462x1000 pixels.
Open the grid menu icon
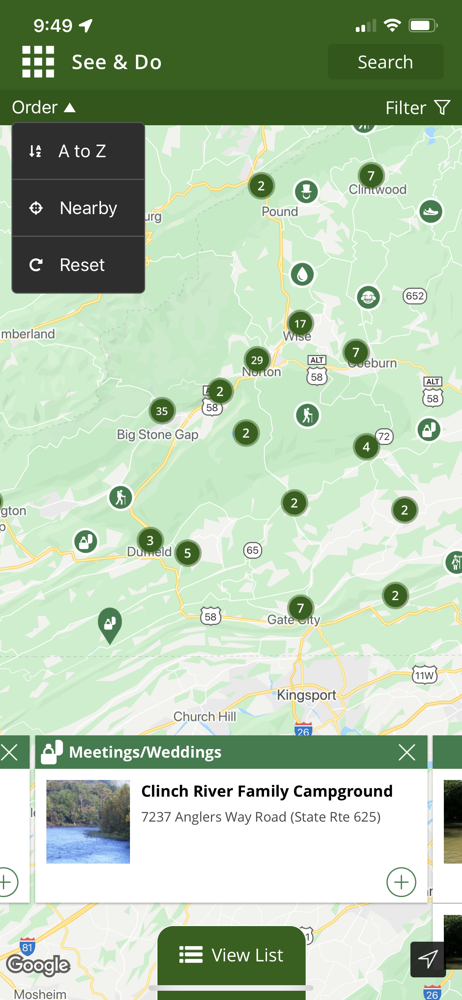click(38, 62)
